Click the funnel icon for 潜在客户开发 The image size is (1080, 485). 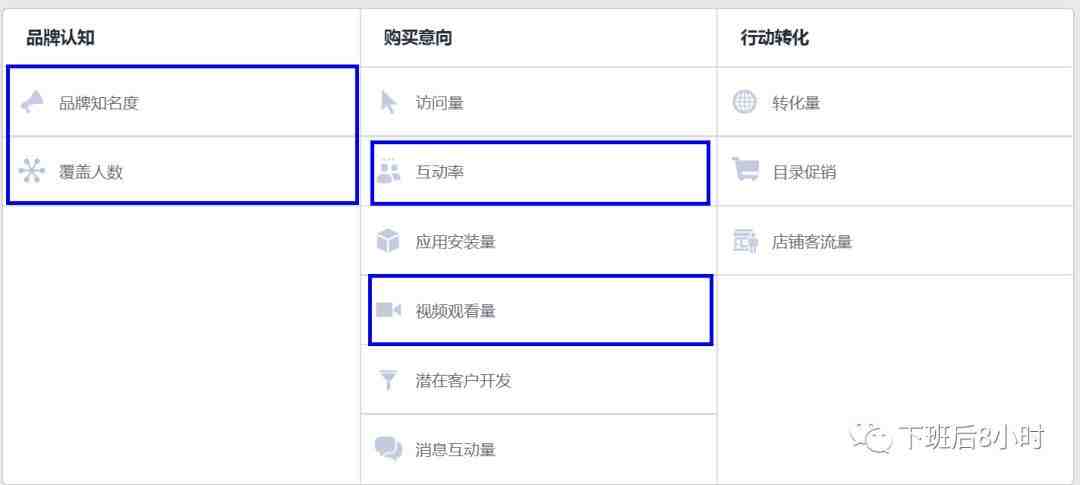pyautogui.click(x=388, y=380)
